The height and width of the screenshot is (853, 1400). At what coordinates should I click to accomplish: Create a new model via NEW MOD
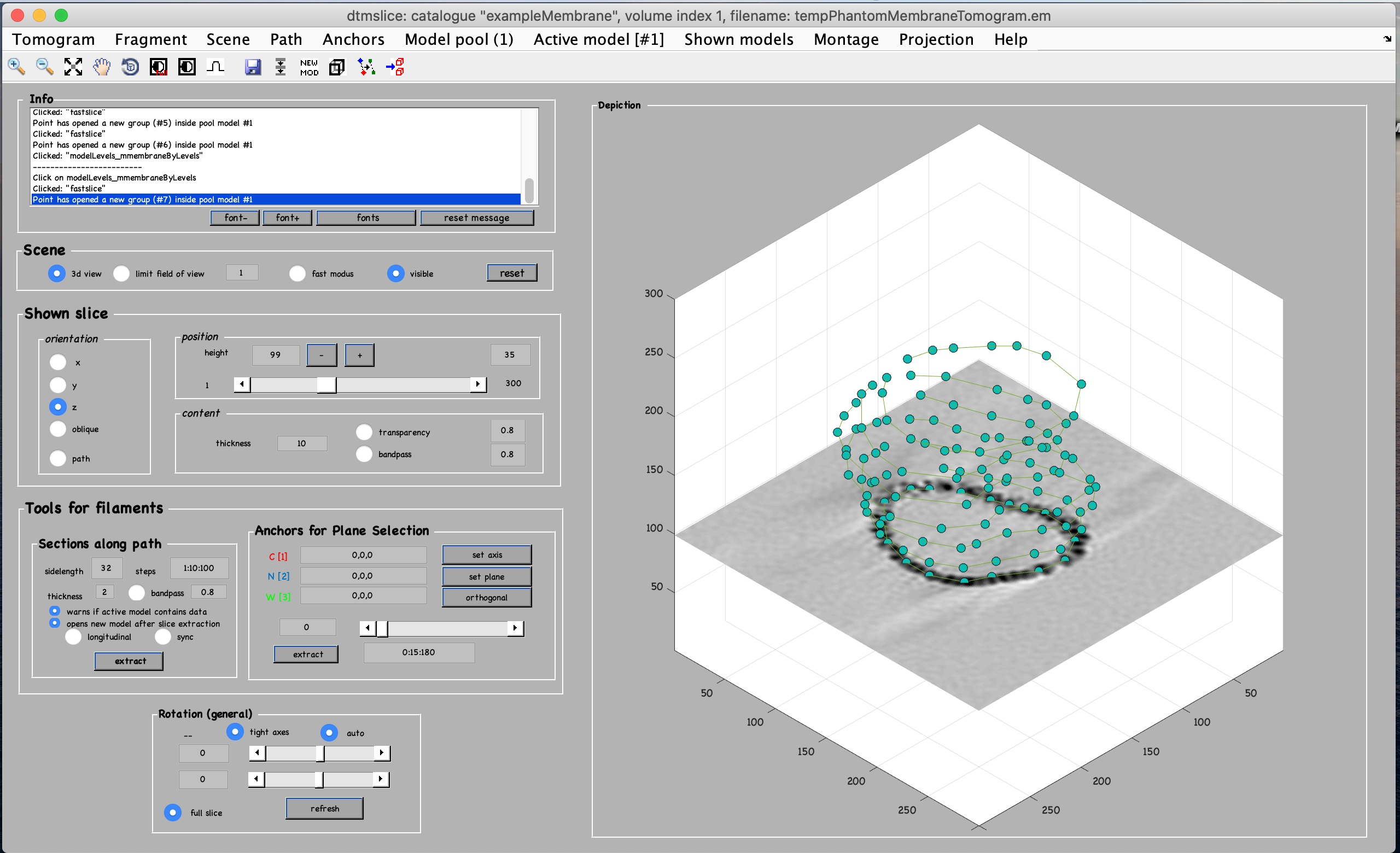(x=309, y=67)
